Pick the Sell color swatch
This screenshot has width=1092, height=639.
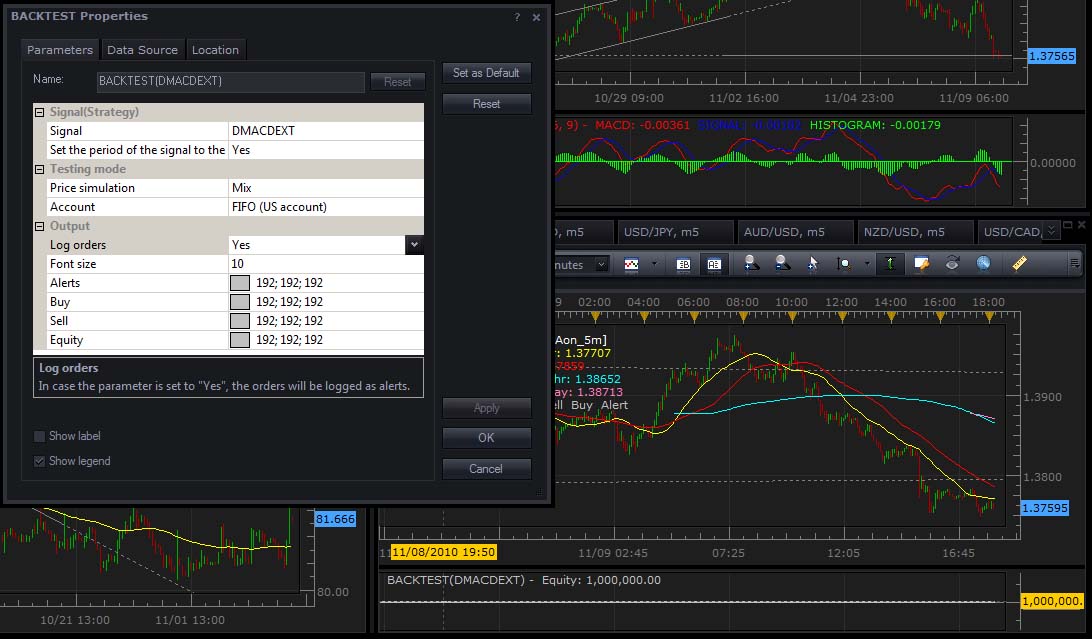(240, 320)
